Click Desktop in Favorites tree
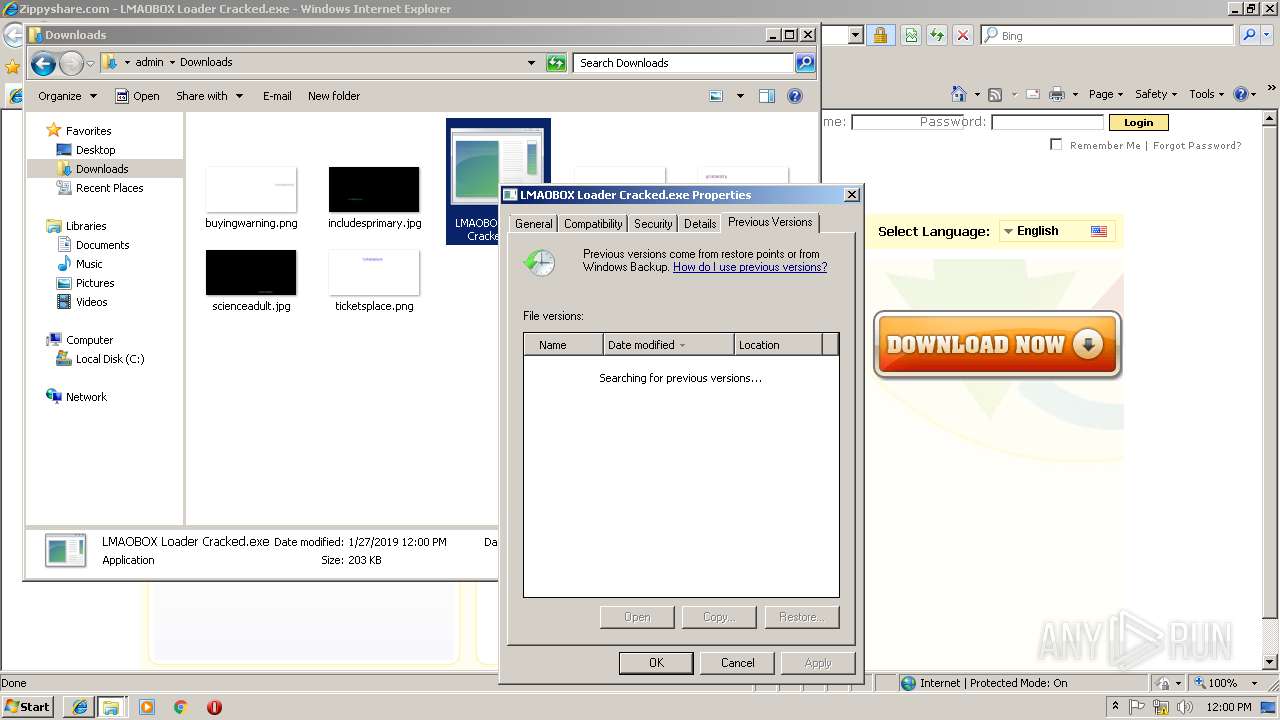Image resolution: width=1280 pixels, height=720 pixels. tap(95, 150)
